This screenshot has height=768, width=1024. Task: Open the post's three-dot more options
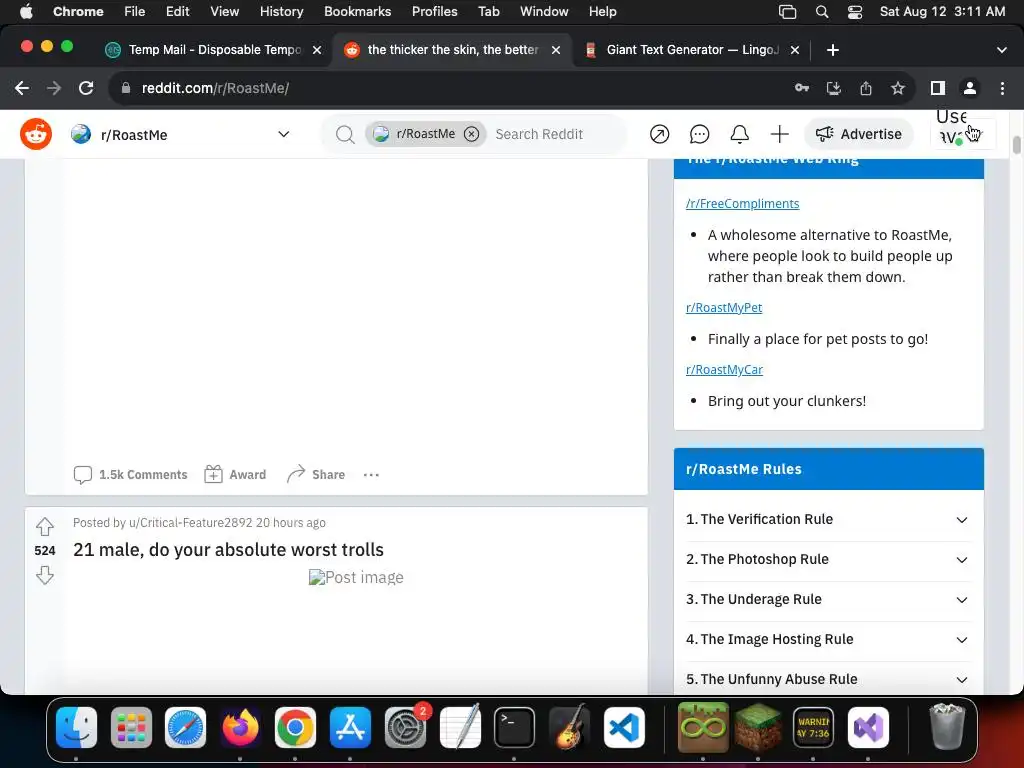371,475
